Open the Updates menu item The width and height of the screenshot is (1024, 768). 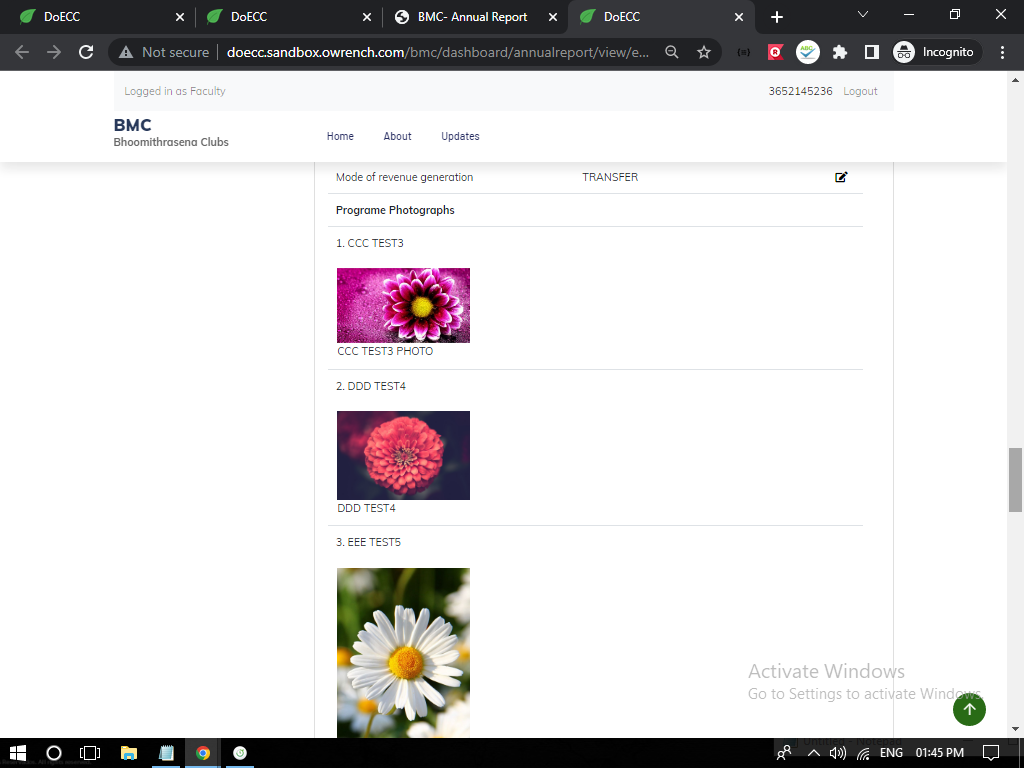click(460, 136)
